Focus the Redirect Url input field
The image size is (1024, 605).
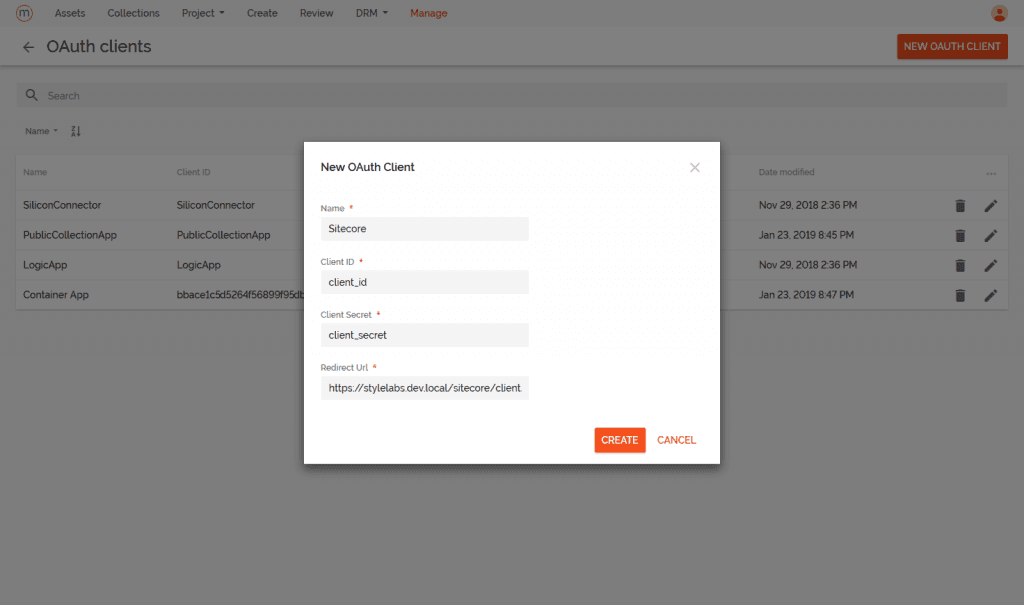tap(424, 387)
